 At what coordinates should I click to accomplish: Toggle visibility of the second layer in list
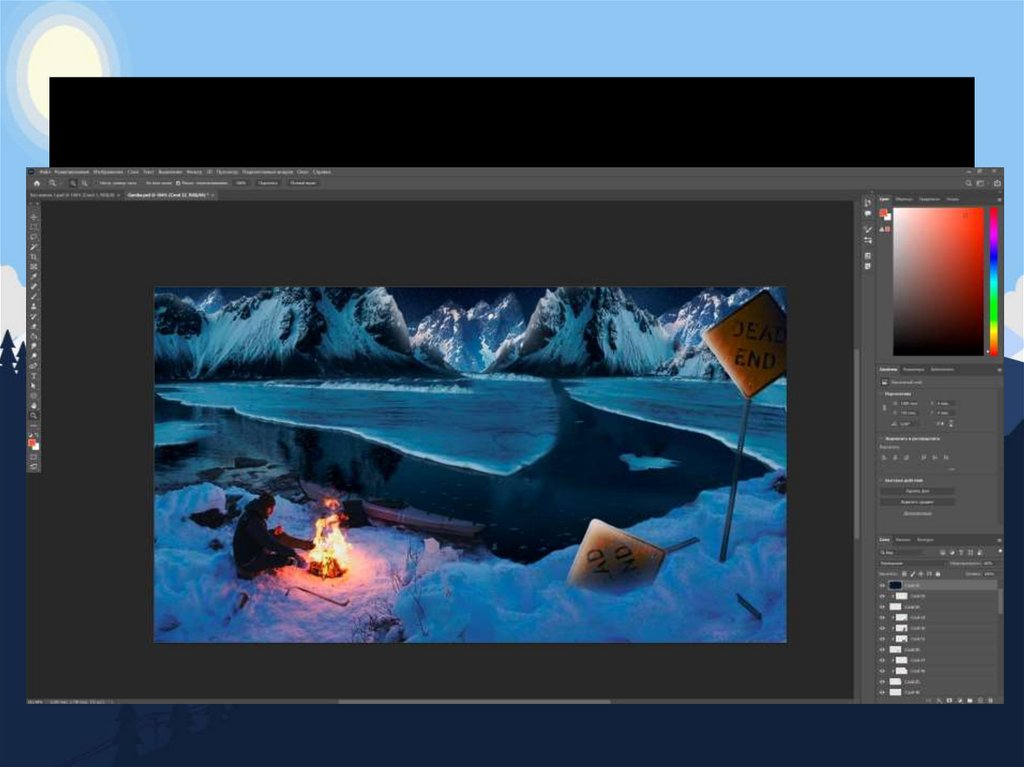pos(882,596)
